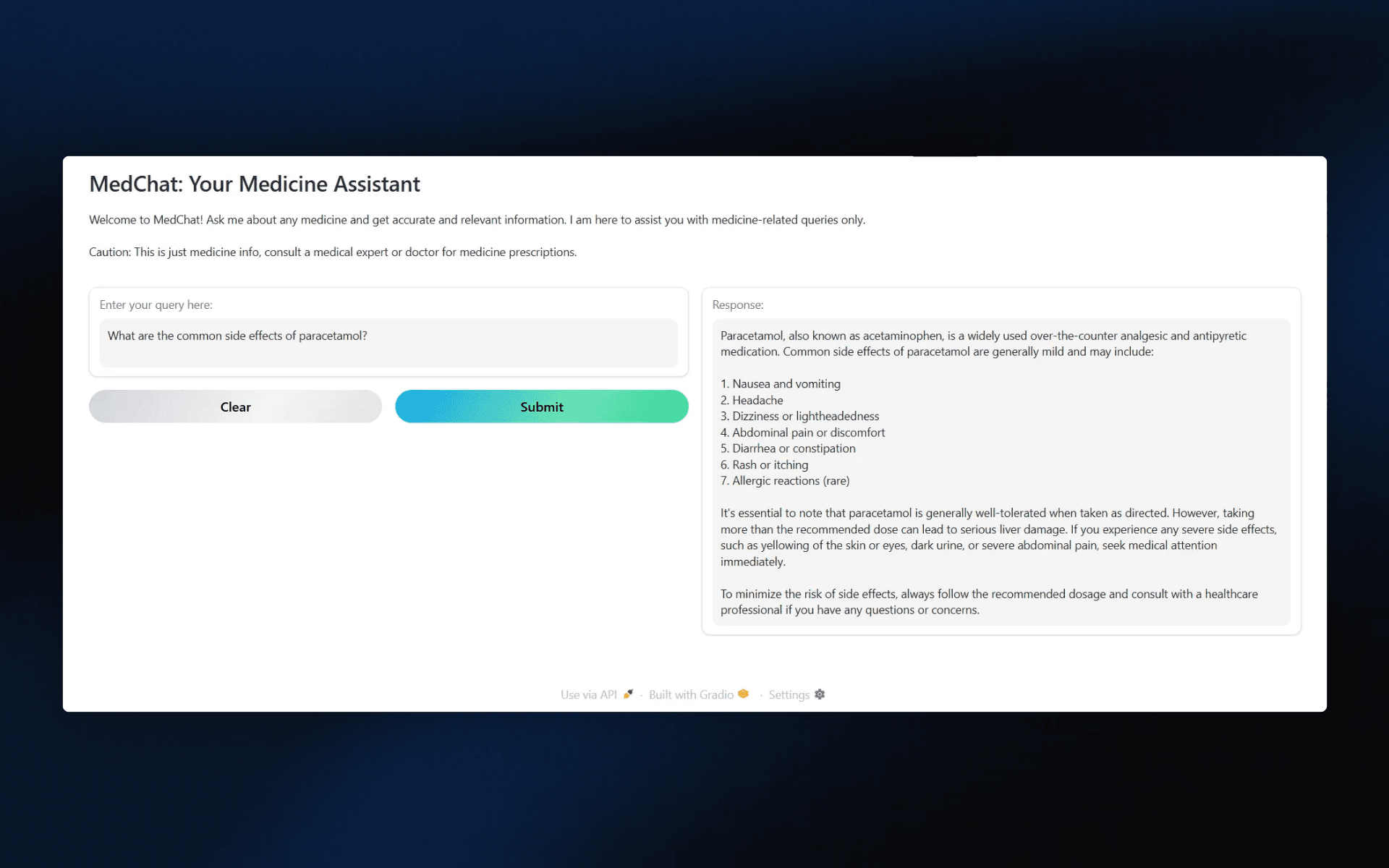Click the 'Response:' label
Screen dimensions: 1389x868
(737, 305)
